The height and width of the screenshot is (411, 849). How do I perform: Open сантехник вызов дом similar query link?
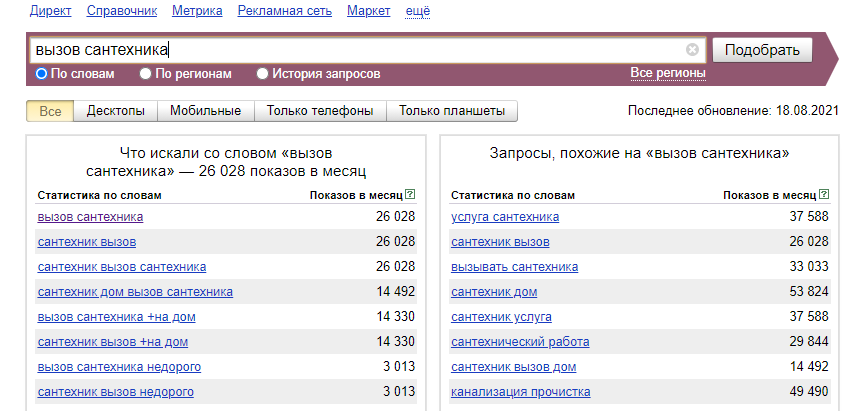[x=513, y=367]
